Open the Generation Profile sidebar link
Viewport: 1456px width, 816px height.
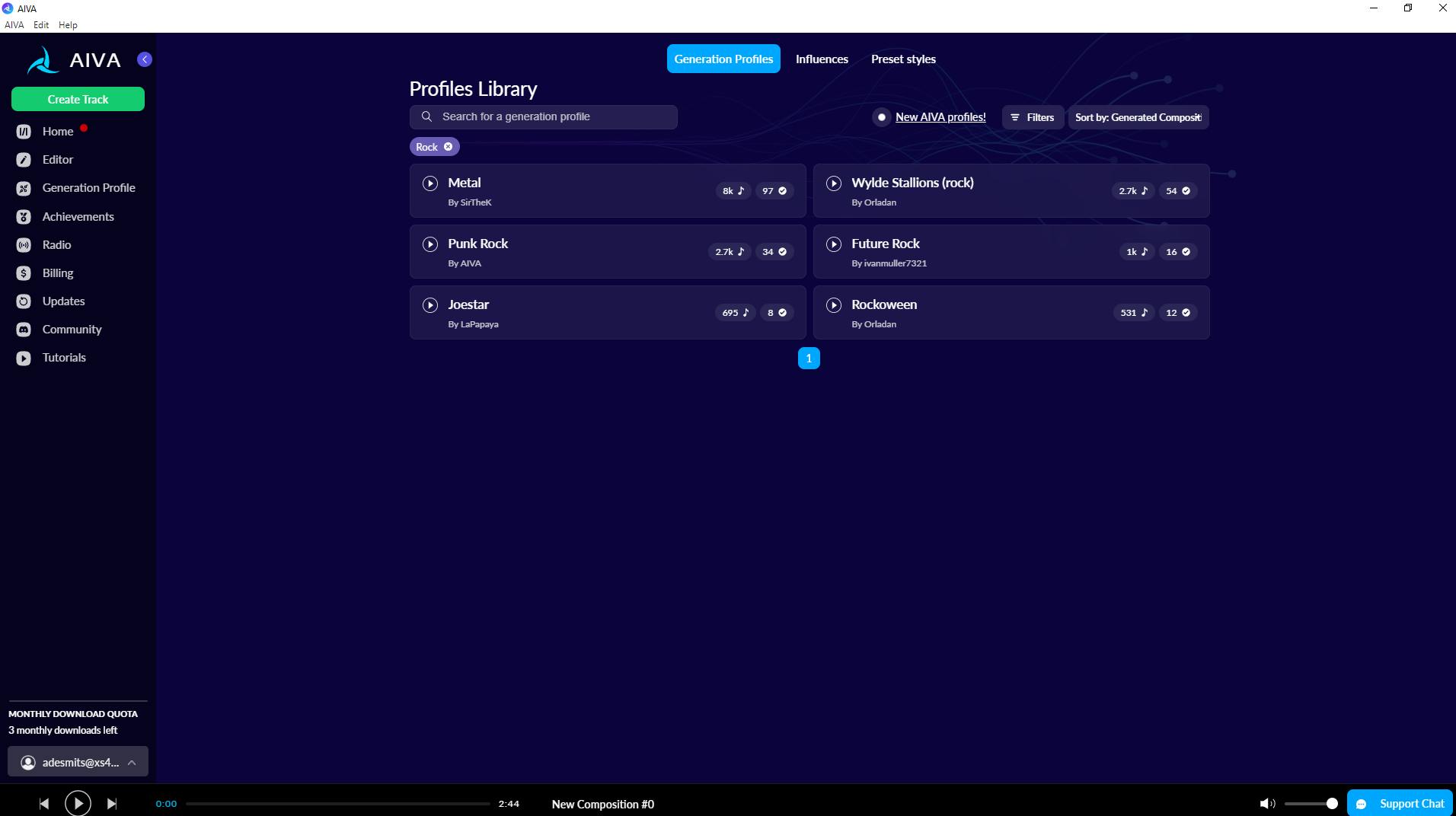(x=89, y=188)
